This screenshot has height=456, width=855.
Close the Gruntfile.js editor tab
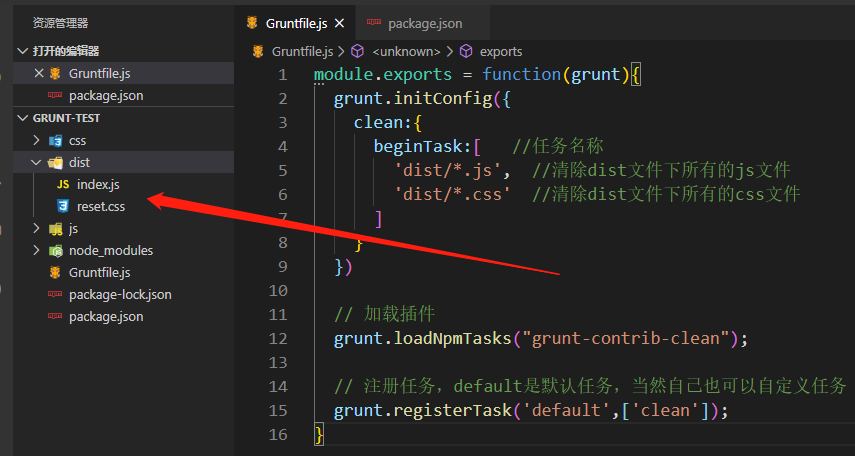click(339, 23)
